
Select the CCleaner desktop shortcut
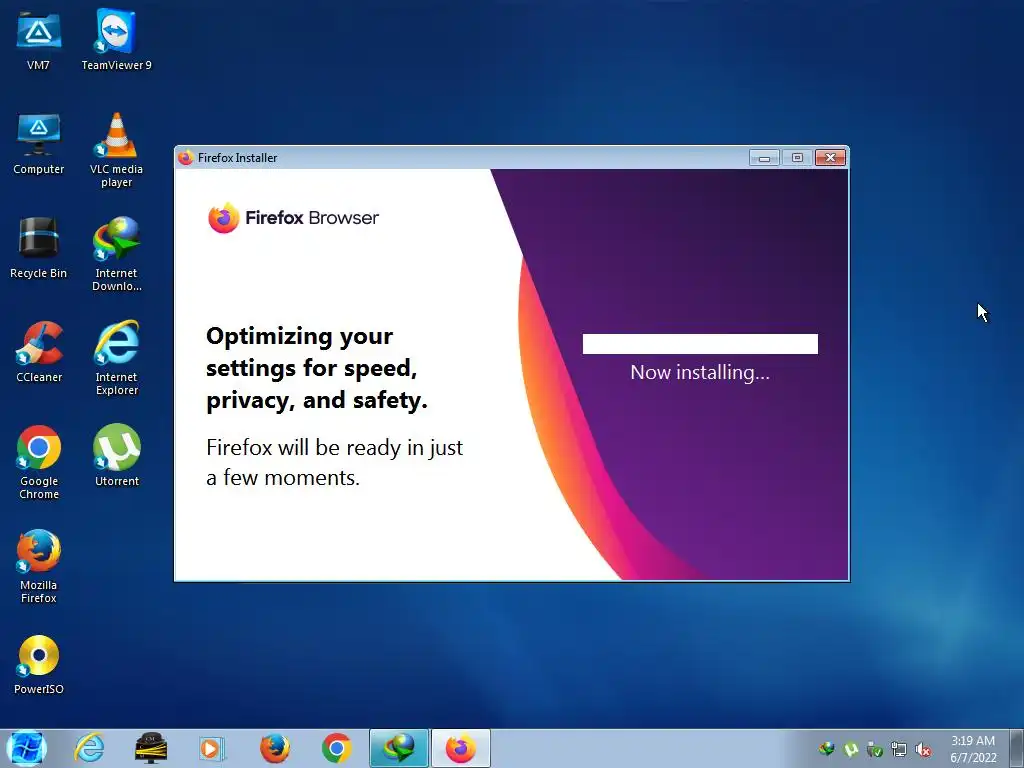coord(39,352)
